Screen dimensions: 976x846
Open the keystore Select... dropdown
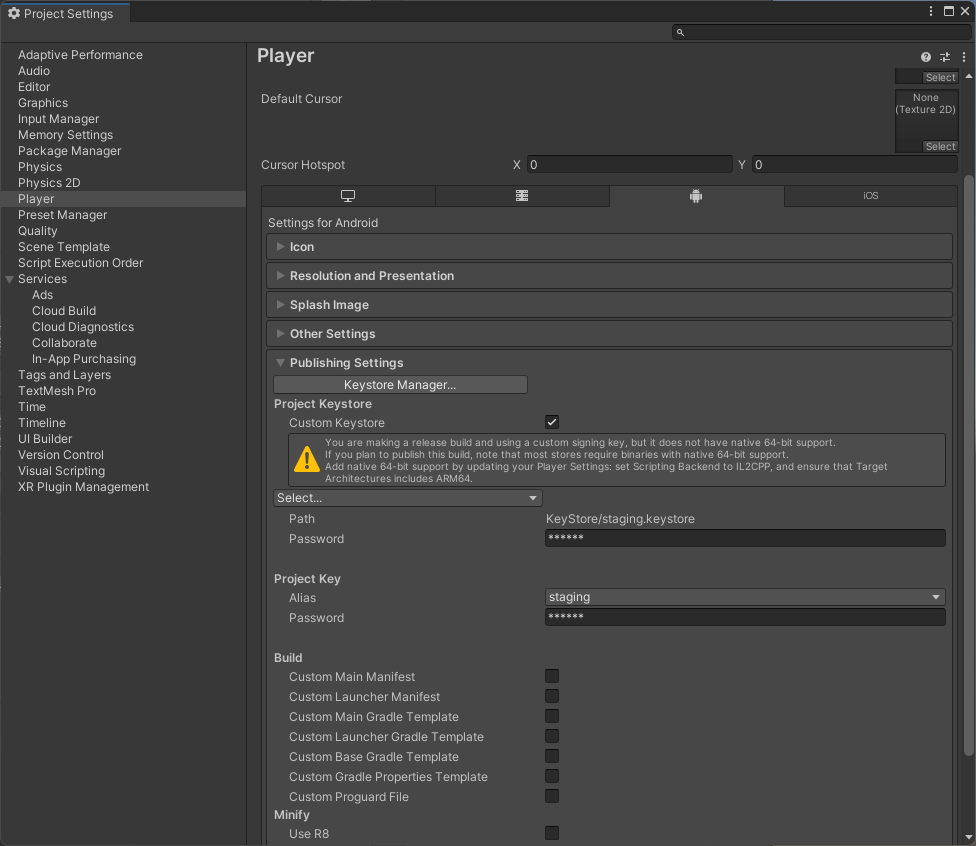click(x=408, y=498)
